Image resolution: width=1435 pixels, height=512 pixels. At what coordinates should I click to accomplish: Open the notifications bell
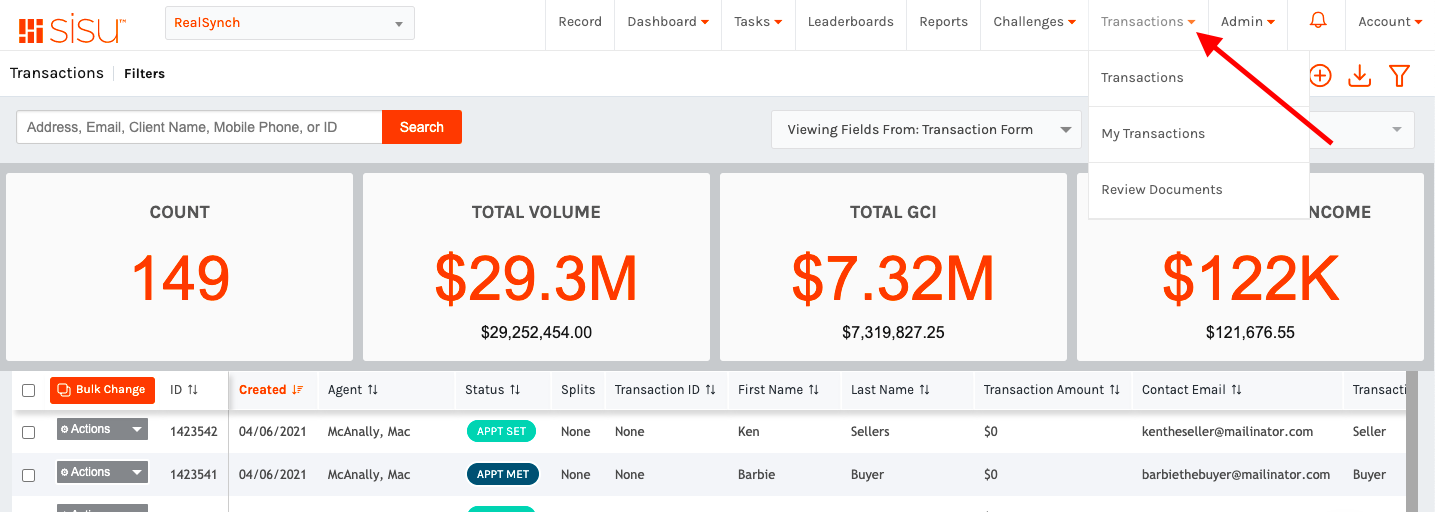tap(1318, 21)
